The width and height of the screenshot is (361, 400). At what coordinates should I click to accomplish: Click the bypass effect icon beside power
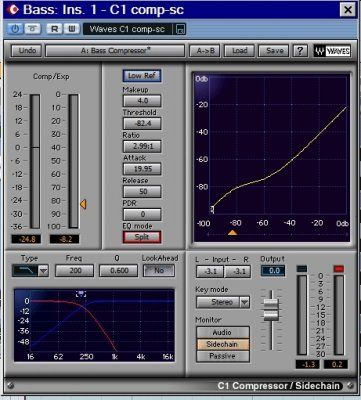32,29
